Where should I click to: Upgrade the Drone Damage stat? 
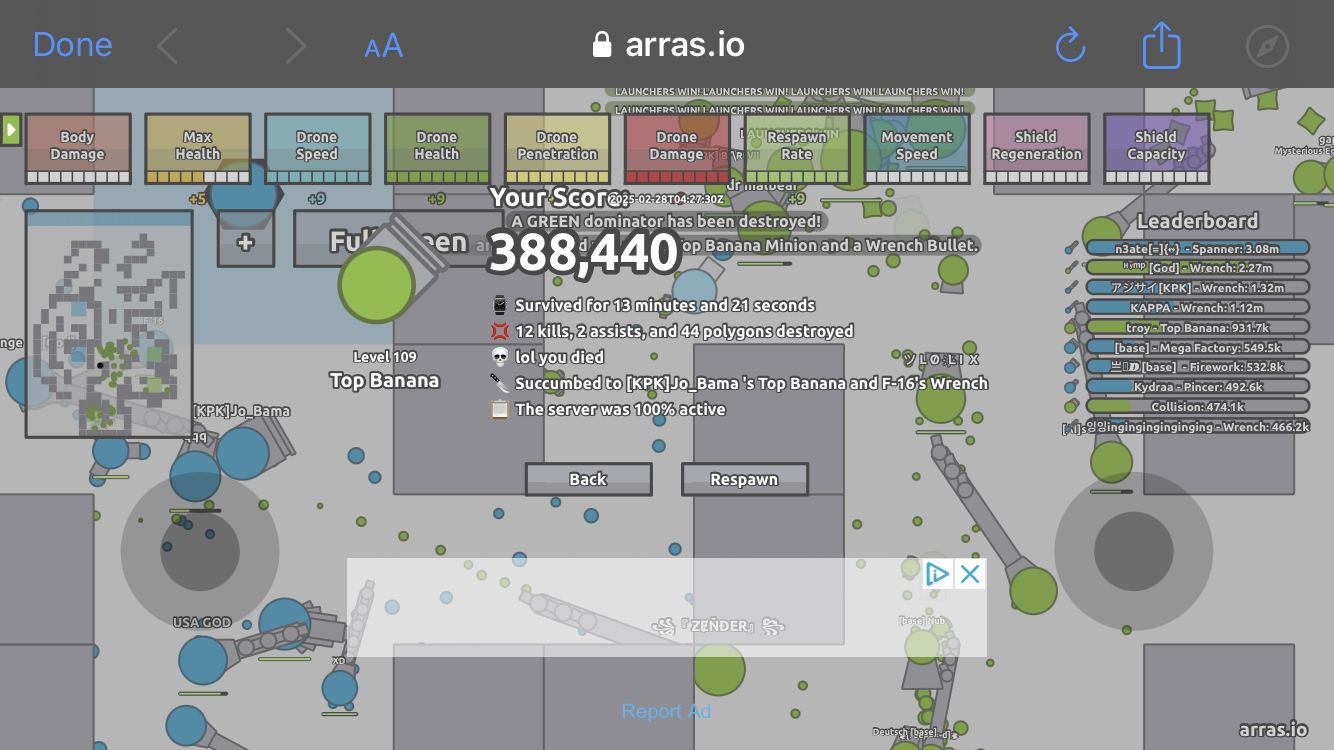coord(677,149)
